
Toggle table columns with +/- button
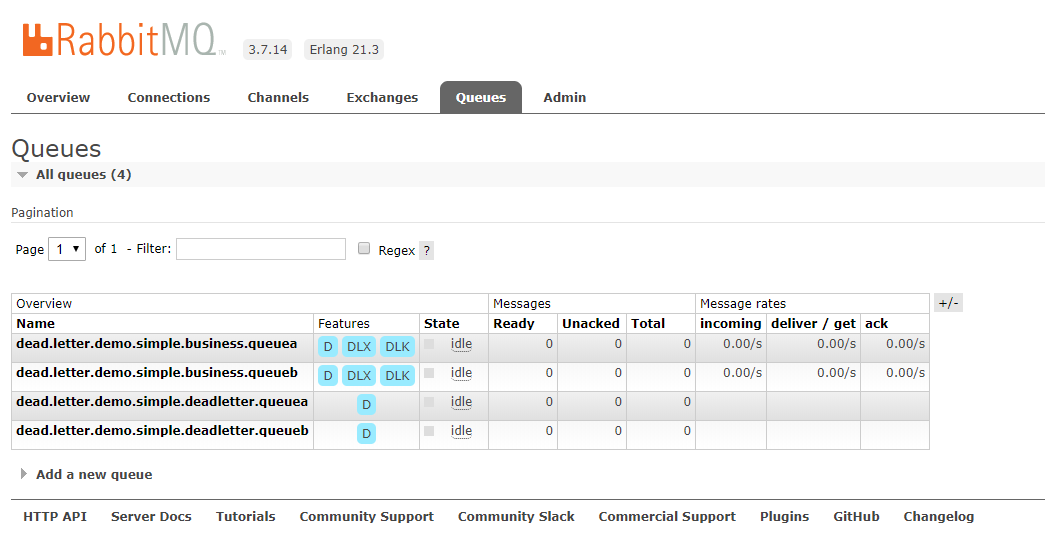point(948,303)
